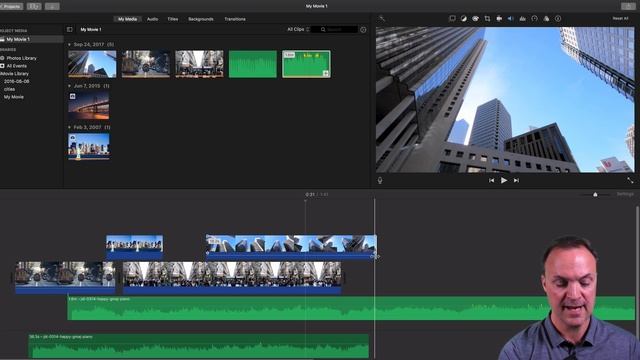Screen dimensions: 640x360
Task: Select skyscraper overlay clip in timeline
Action: [x=291, y=247]
